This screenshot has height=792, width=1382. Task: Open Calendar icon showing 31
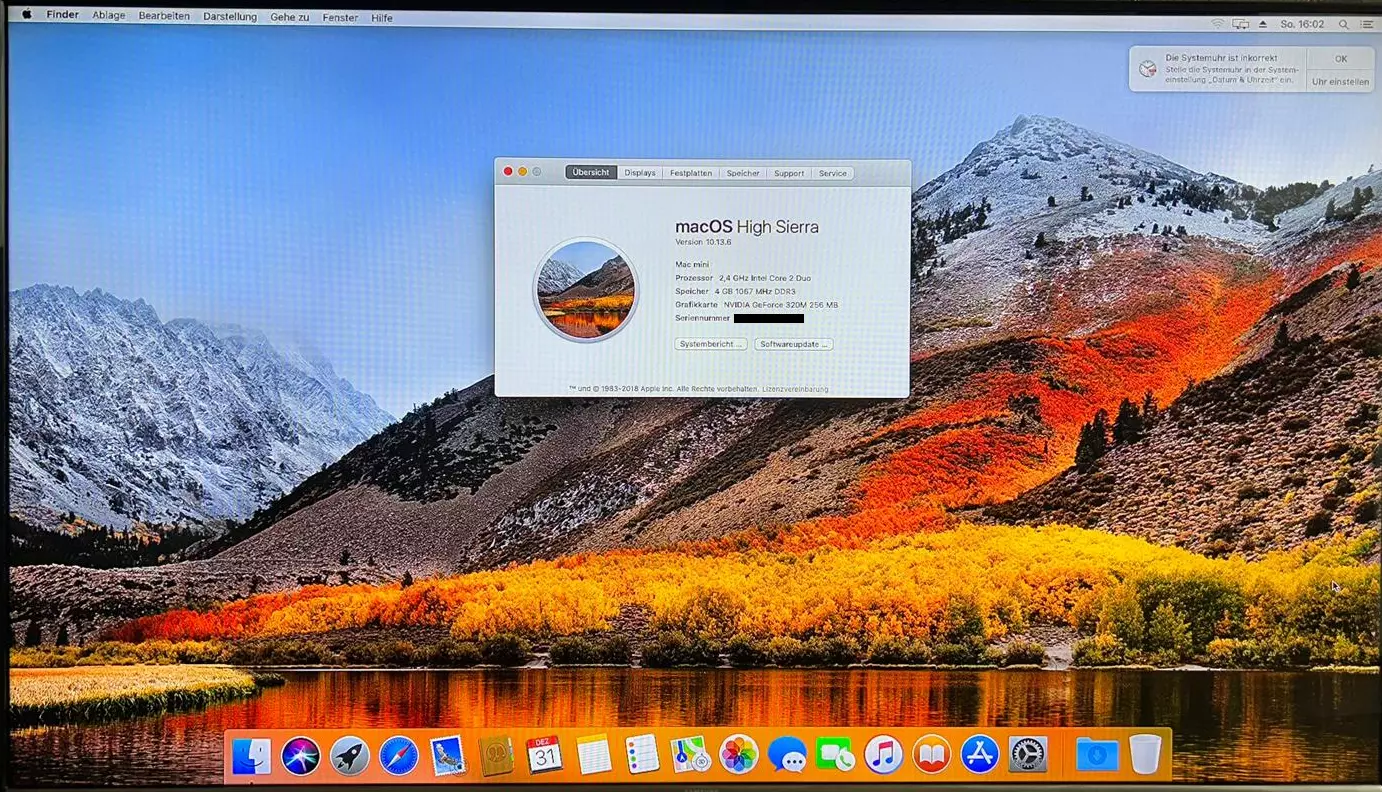point(544,755)
